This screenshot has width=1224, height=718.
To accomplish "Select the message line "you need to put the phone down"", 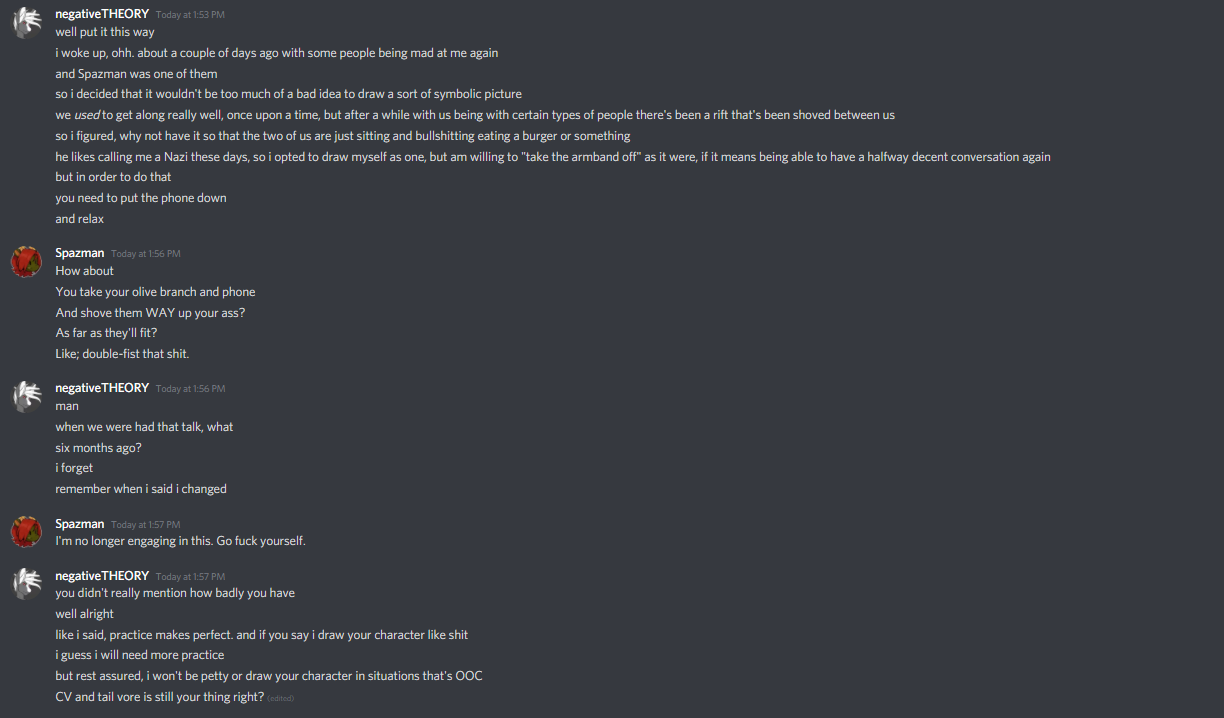I will pyautogui.click(x=141, y=198).
